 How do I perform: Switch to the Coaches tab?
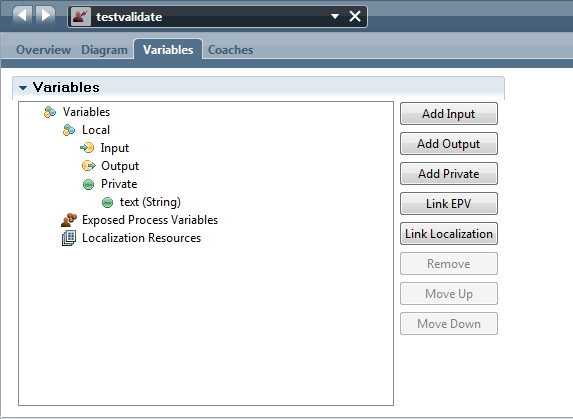(230, 50)
